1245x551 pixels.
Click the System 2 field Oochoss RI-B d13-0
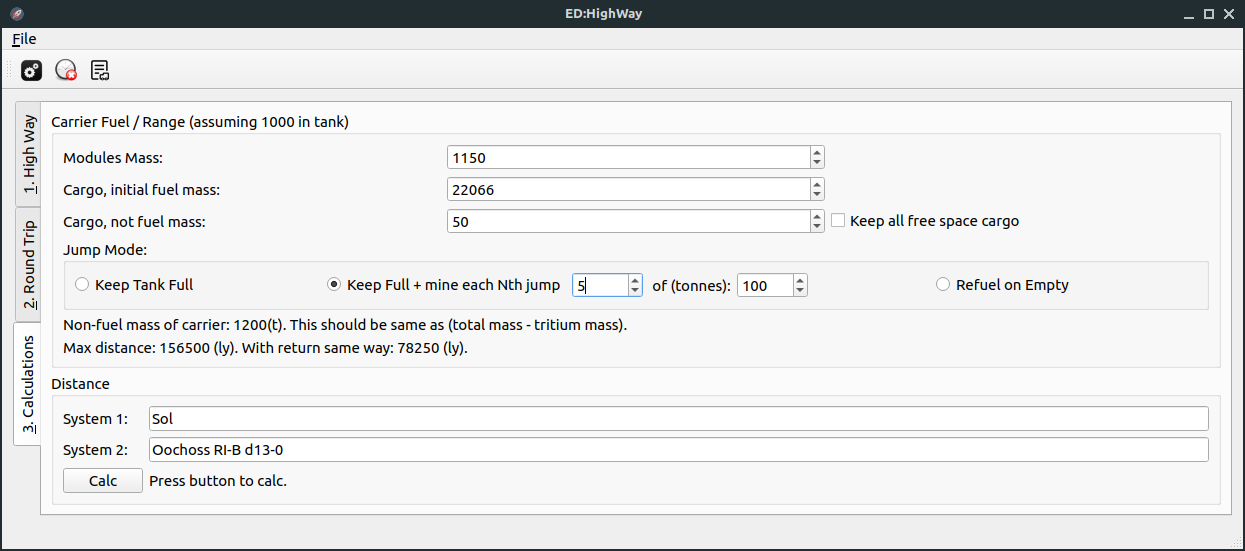678,450
